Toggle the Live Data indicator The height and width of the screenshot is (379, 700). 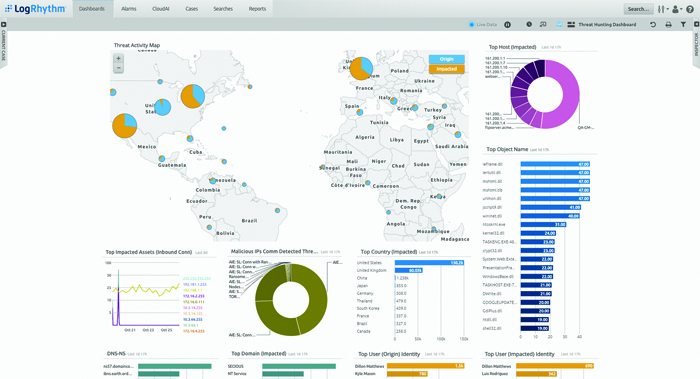coord(483,25)
